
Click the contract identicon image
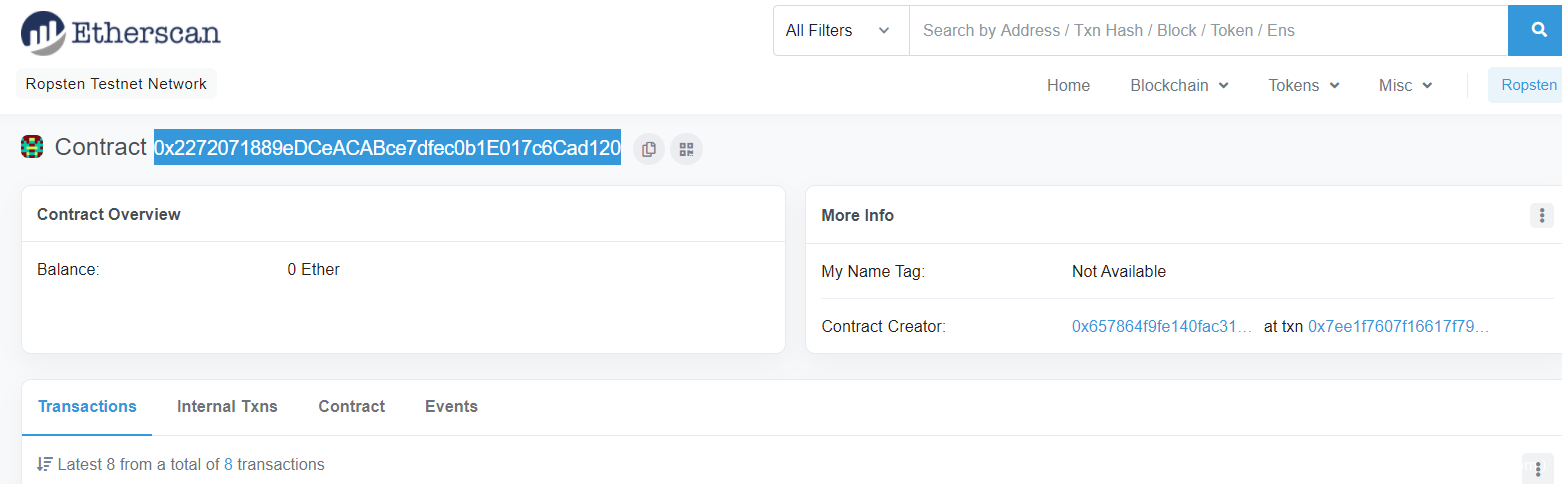point(32,147)
